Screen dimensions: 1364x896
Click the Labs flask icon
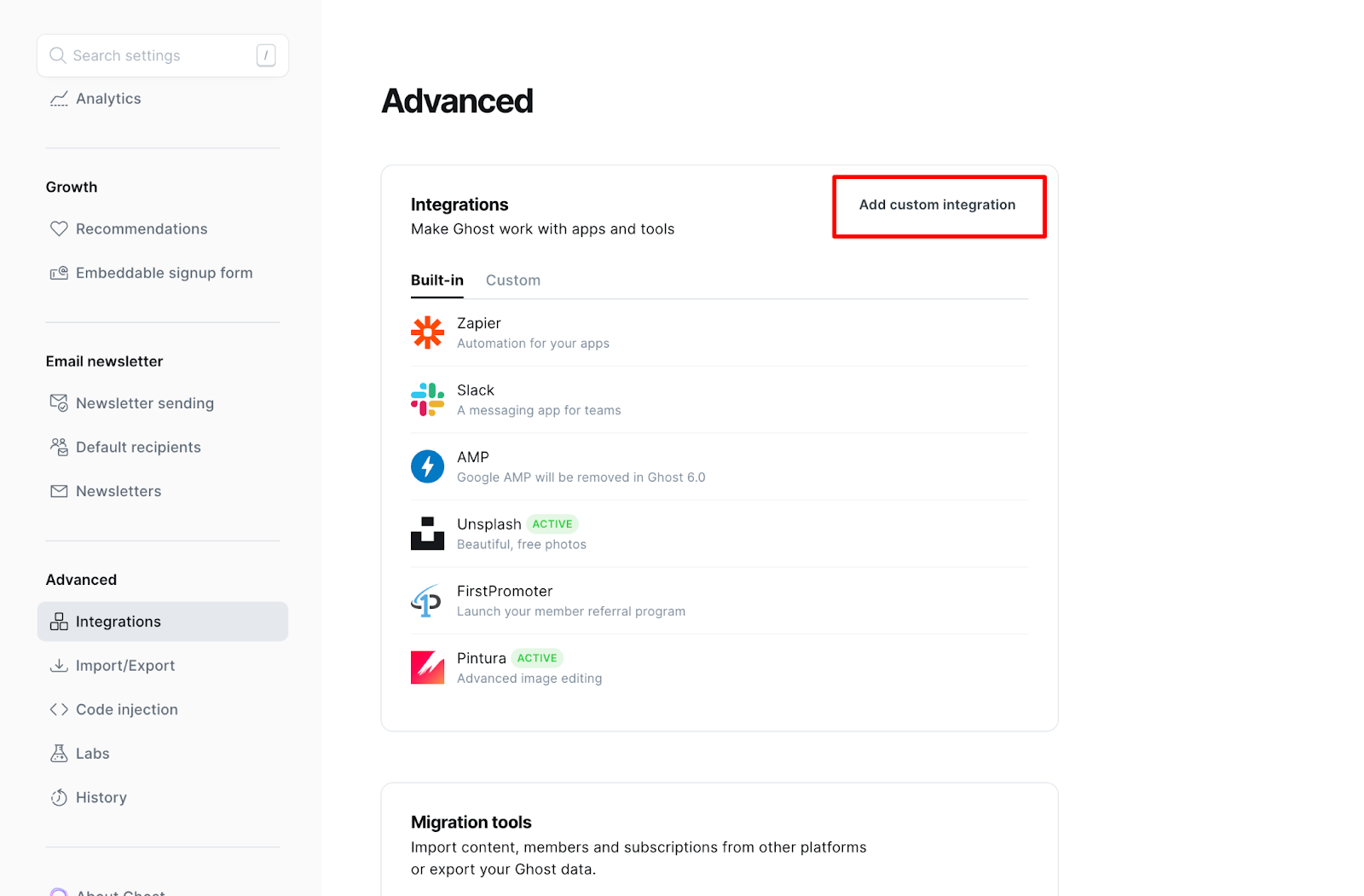(x=59, y=753)
